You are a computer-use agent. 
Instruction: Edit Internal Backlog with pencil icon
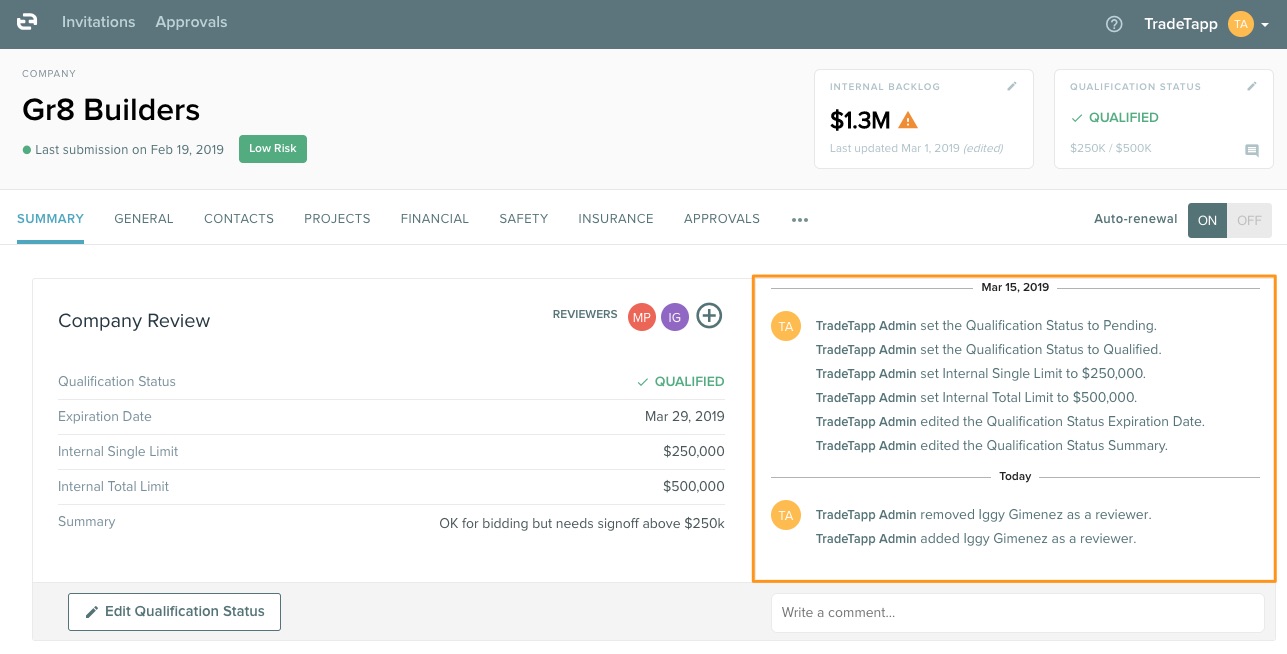pos(1012,87)
